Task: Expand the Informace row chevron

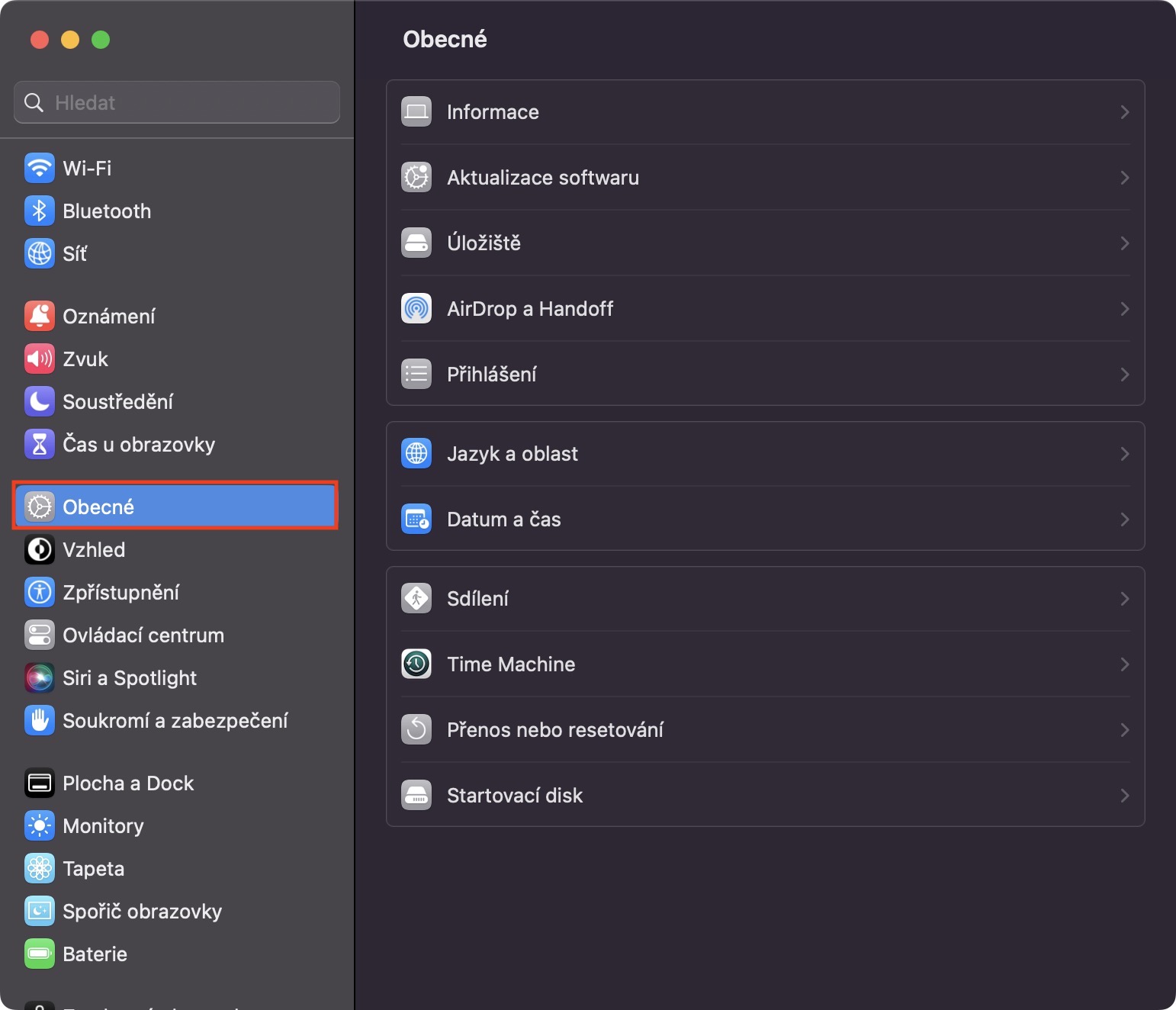Action: [1124, 112]
